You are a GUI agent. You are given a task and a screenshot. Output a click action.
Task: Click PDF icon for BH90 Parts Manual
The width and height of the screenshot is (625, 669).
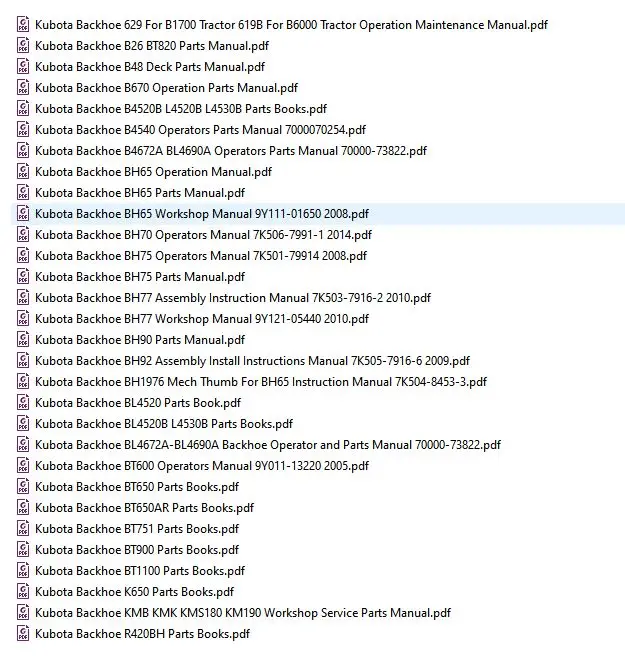[x=23, y=340]
